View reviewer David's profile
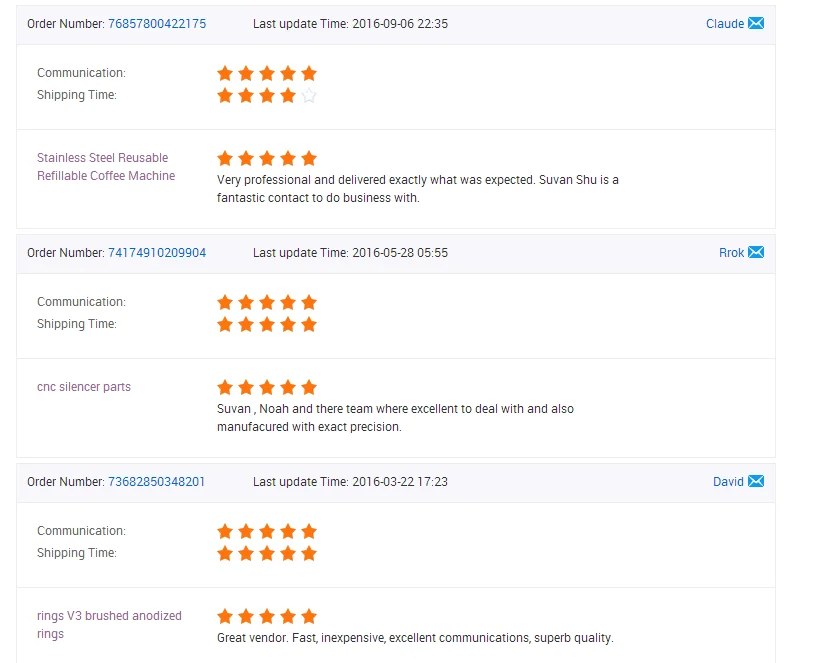The height and width of the screenshot is (663, 834). [728, 482]
